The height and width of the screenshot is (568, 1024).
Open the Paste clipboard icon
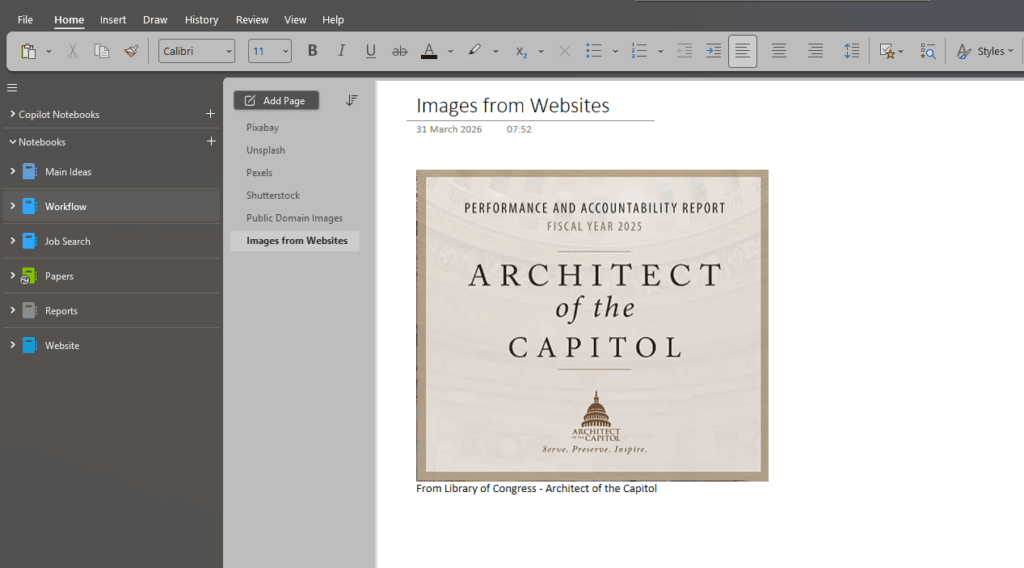pyautogui.click(x=28, y=51)
